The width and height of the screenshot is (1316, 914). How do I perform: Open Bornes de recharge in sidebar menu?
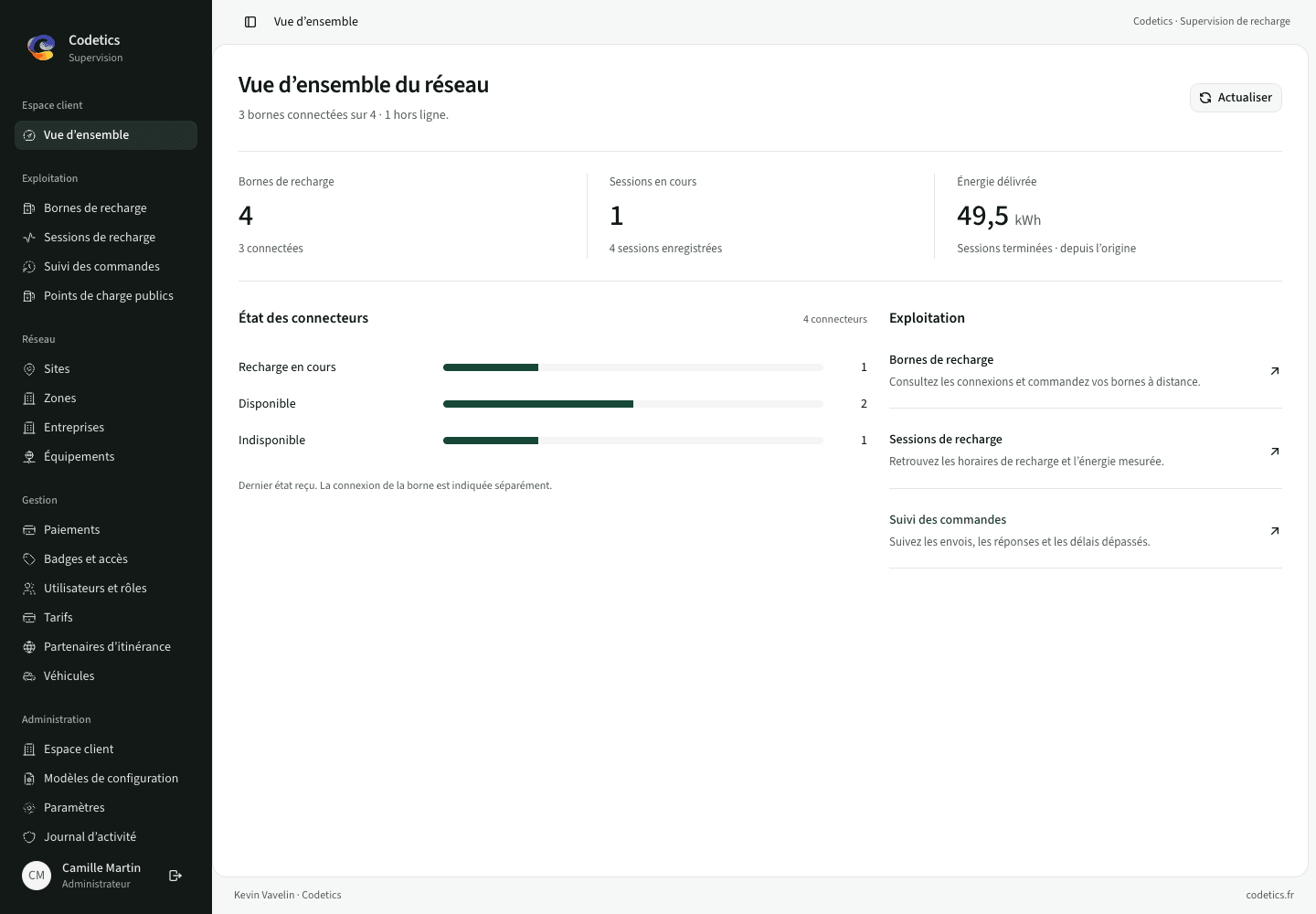click(x=106, y=208)
